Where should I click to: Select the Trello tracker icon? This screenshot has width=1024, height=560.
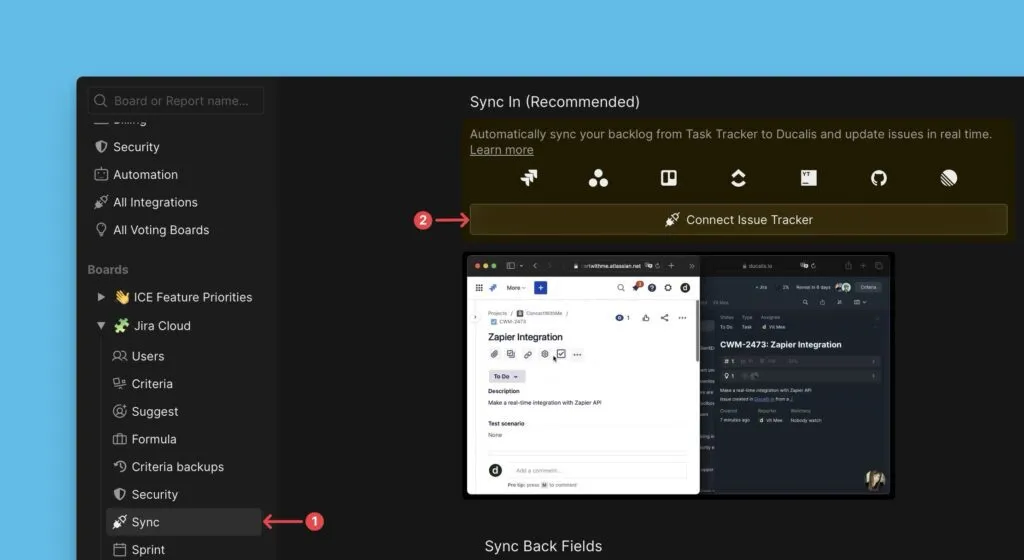(668, 178)
